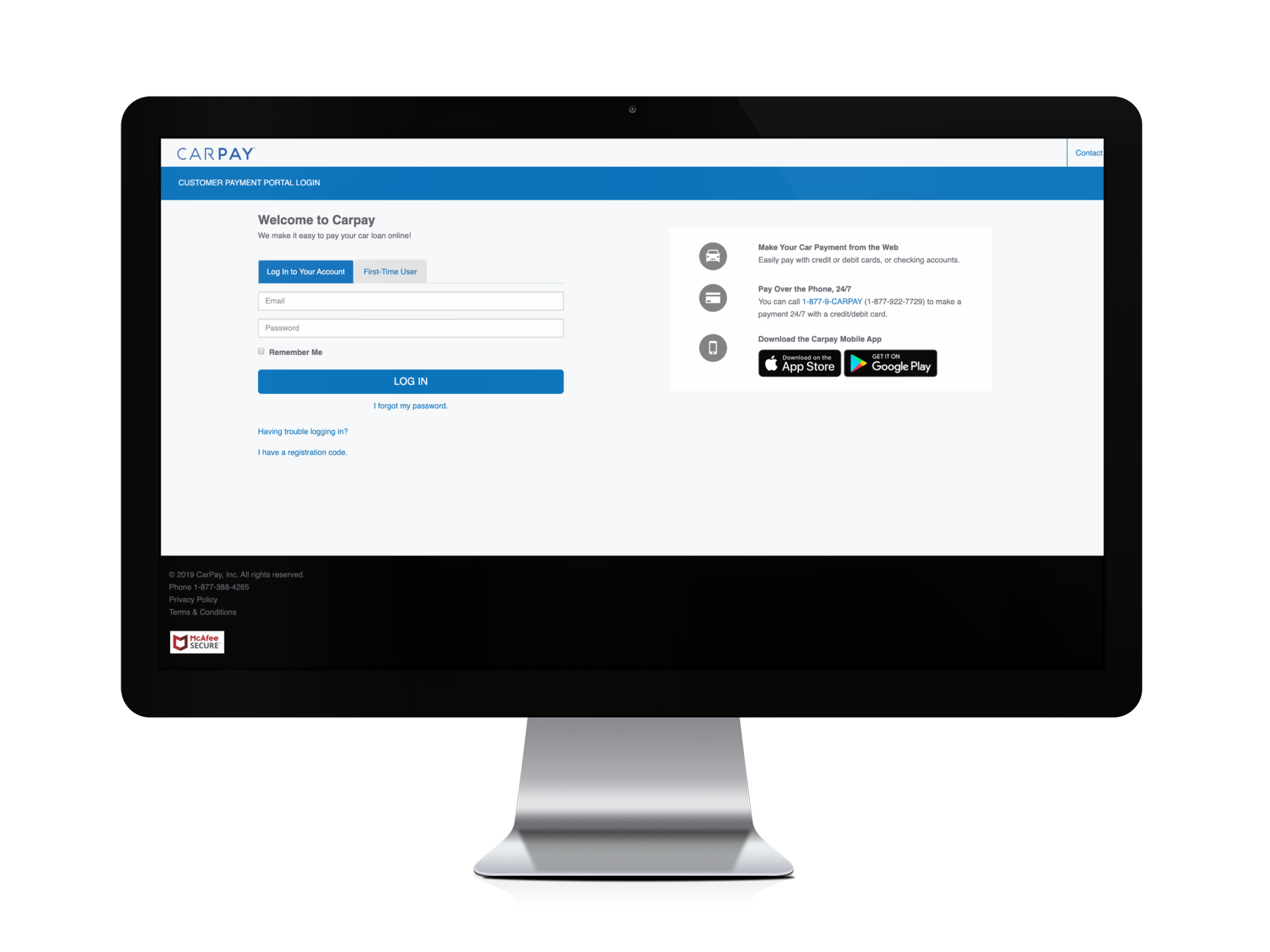The image size is (1270, 952).
Task: Click the Carpay logo in header
Action: tap(214, 153)
